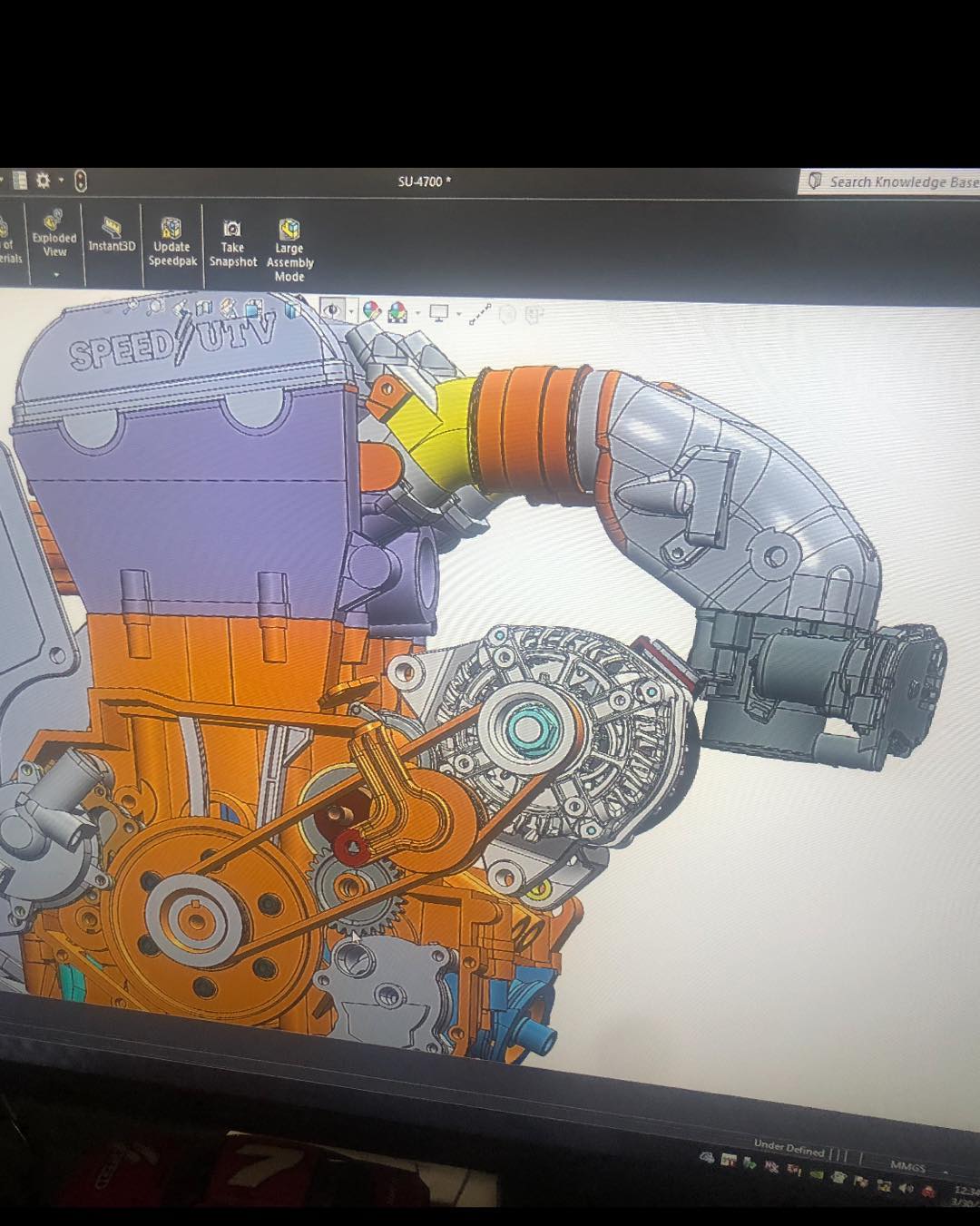The width and height of the screenshot is (980, 1226).
Task: Click the Take Snapshot camera icon
Action: pos(233,228)
